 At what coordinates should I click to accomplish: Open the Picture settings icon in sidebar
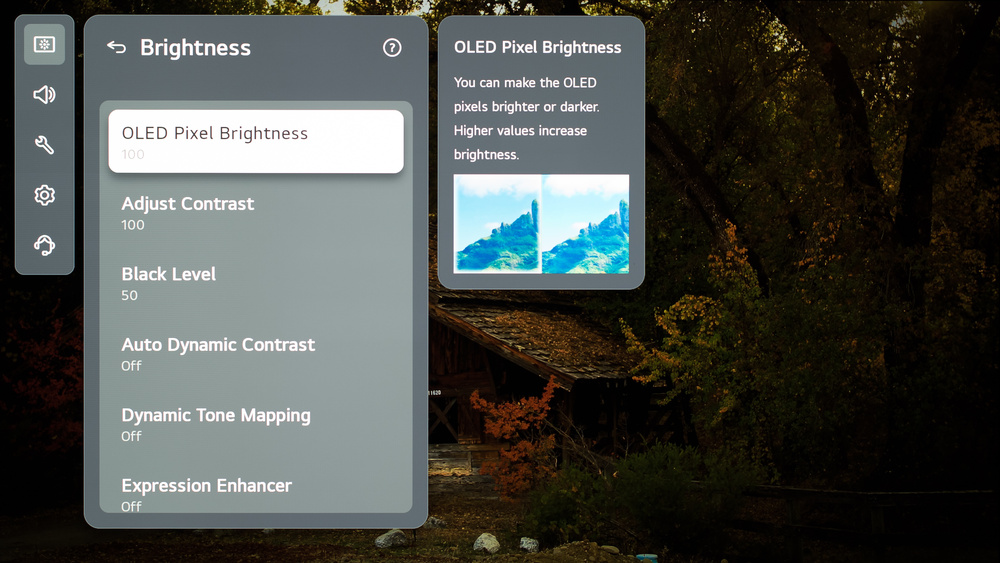(x=44, y=45)
